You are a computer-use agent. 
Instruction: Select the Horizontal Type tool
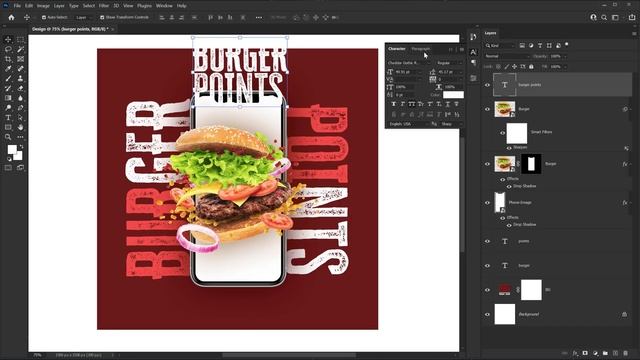pyautogui.click(x=8, y=118)
